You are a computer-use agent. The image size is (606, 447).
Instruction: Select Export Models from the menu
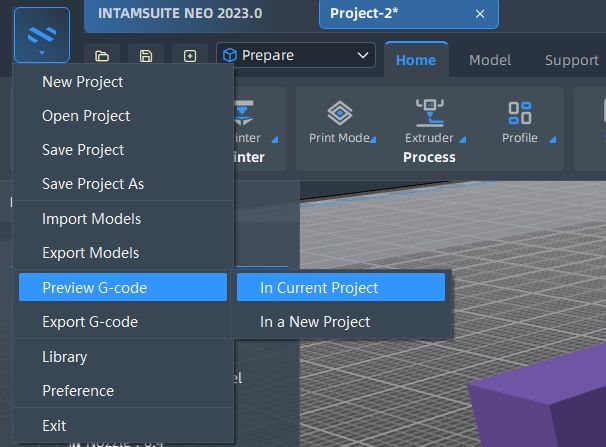pyautogui.click(x=123, y=253)
